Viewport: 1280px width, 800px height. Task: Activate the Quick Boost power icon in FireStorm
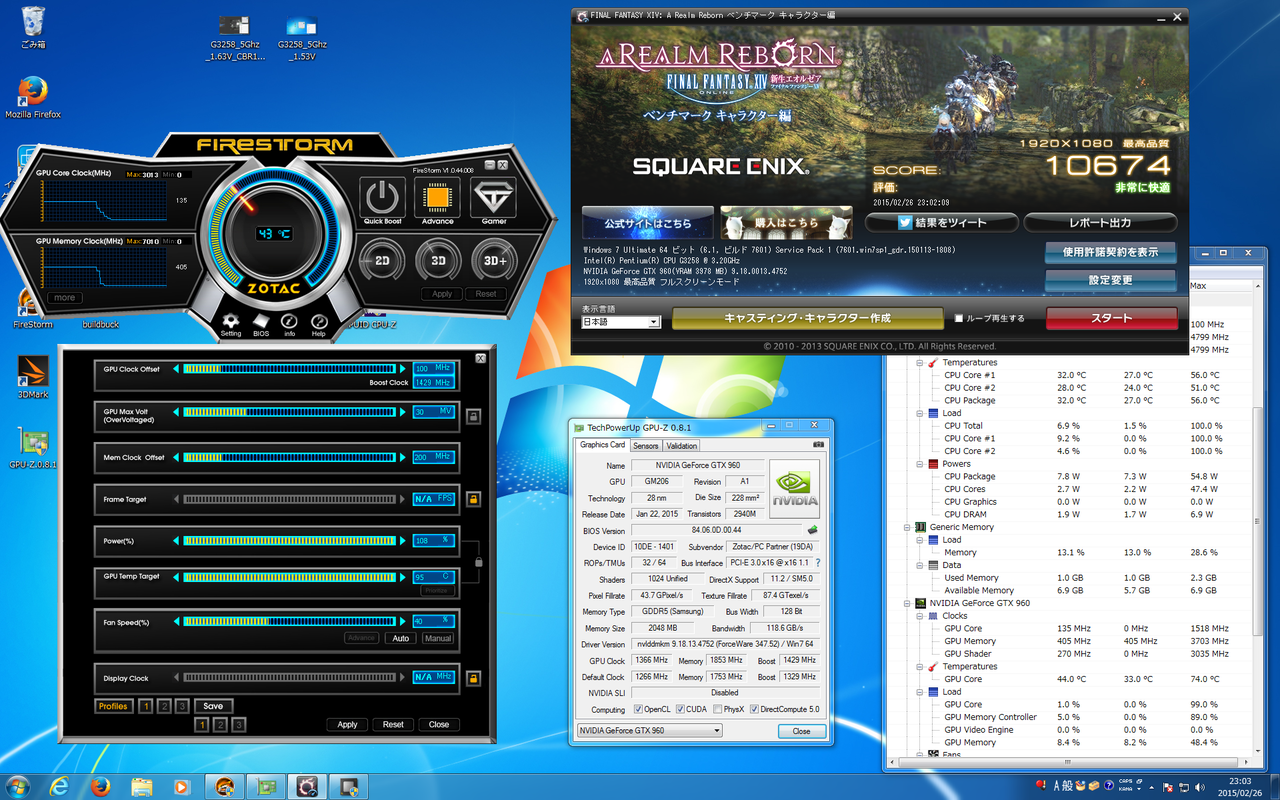pyautogui.click(x=381, y=197)
